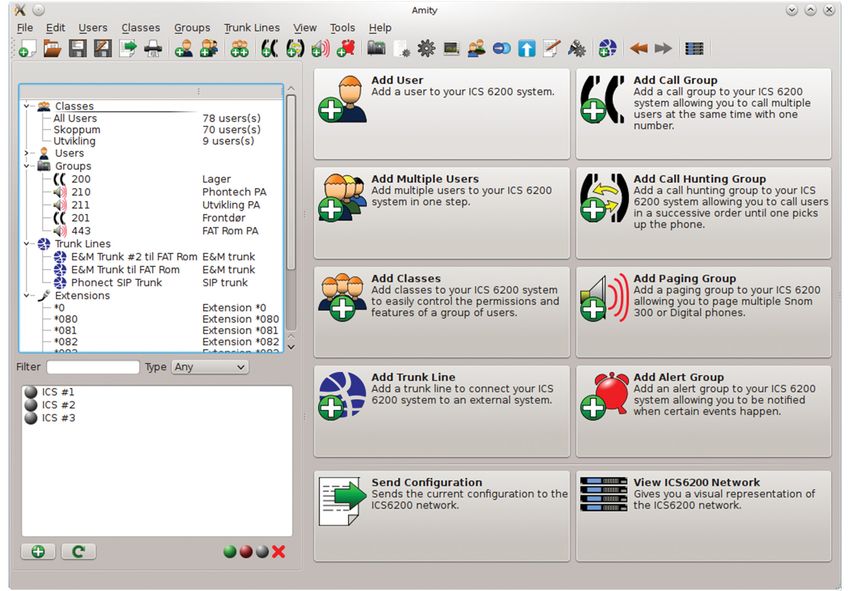The height and width of the screenshot is (591, 850).
Task: Click the add alert group toolbar icon
Action: (345, 49)
